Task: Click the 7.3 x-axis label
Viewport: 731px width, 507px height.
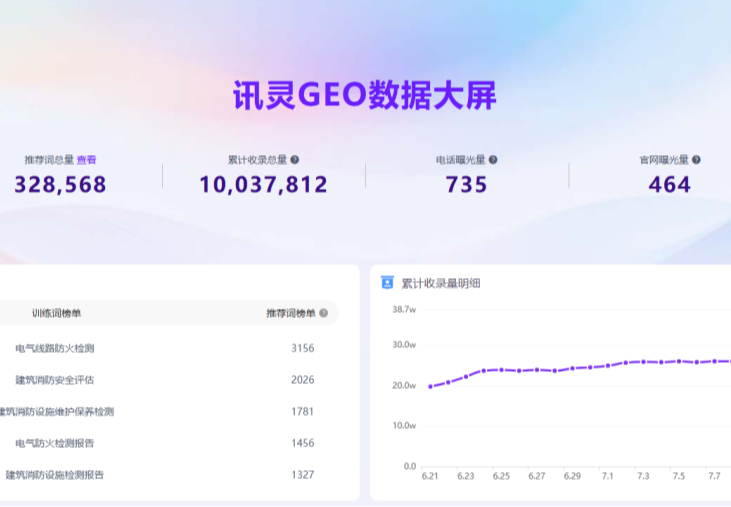Action: tap(643, 476)
